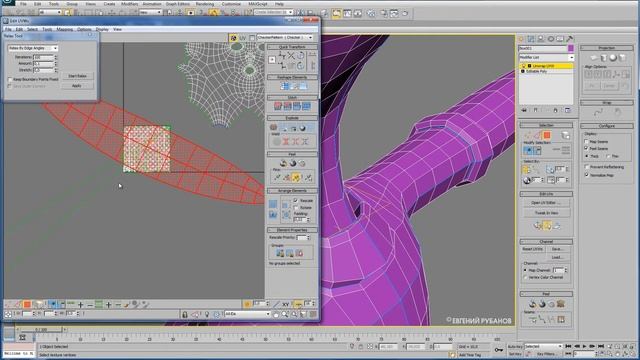The height and width of the screenshot is (360, 640).
Task: Click the first Groups icon in Element Properties
Action: tap(280, 253)
